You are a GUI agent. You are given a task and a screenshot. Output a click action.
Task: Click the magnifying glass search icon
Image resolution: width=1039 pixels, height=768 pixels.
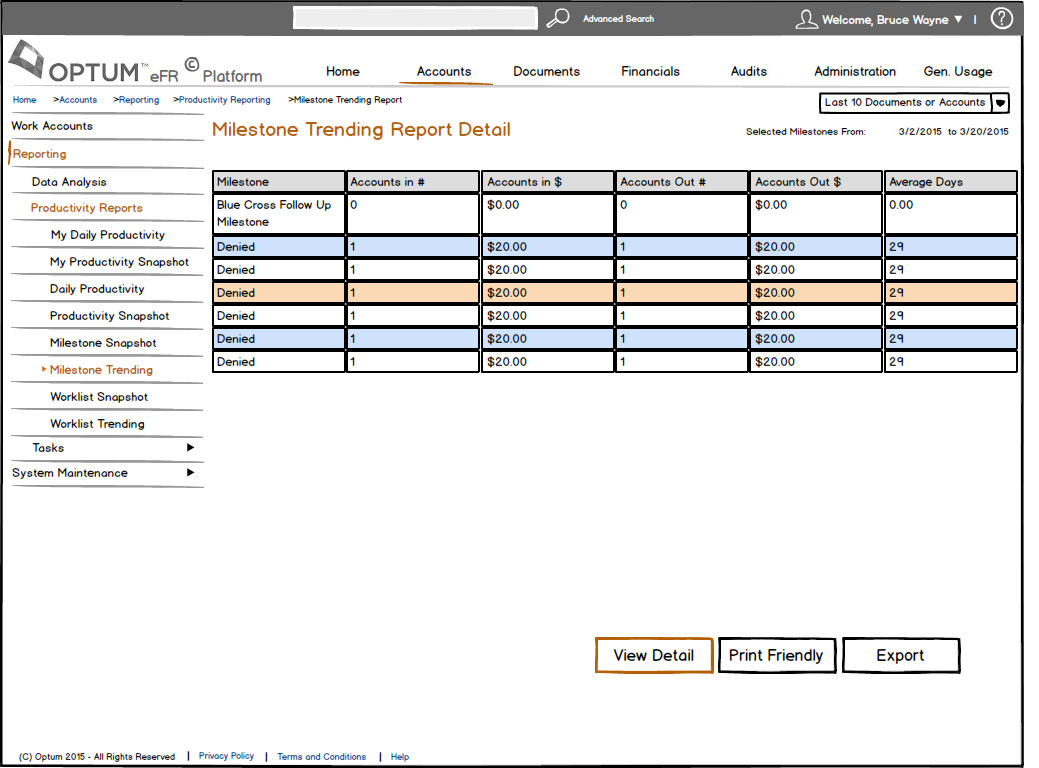coord(558,18)
